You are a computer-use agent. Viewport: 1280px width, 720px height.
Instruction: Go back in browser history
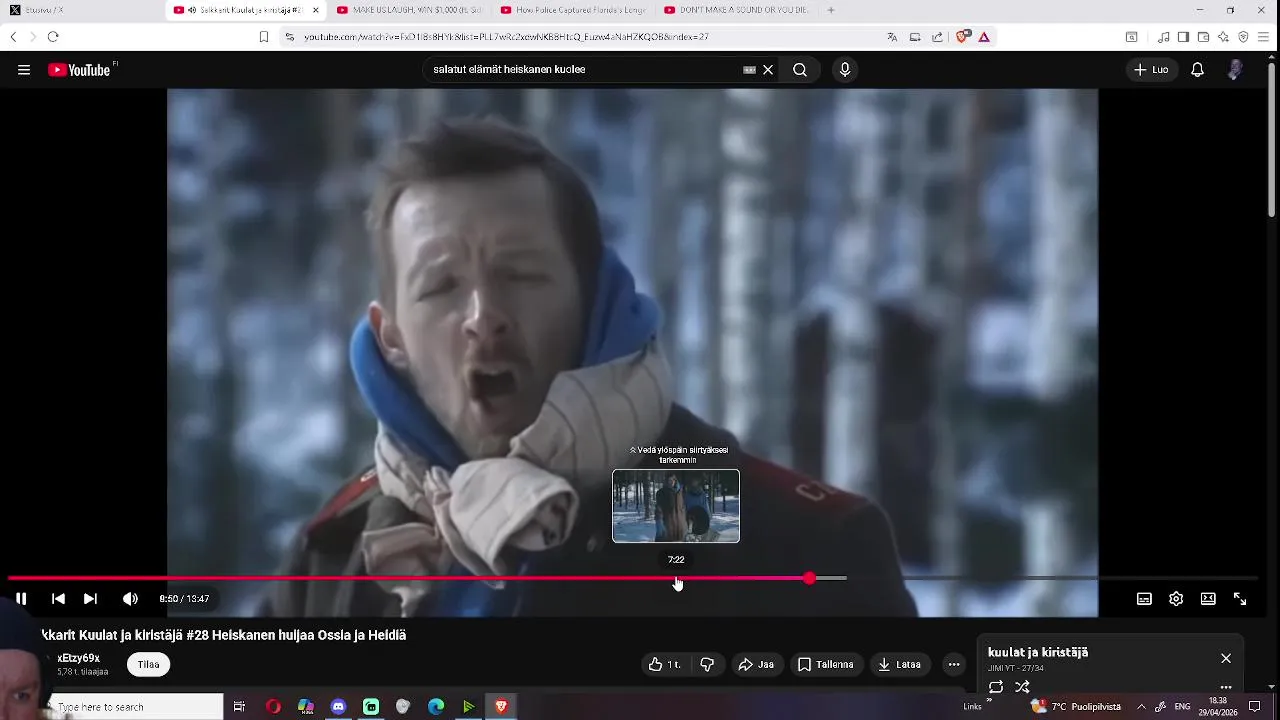tap(13, 37)
